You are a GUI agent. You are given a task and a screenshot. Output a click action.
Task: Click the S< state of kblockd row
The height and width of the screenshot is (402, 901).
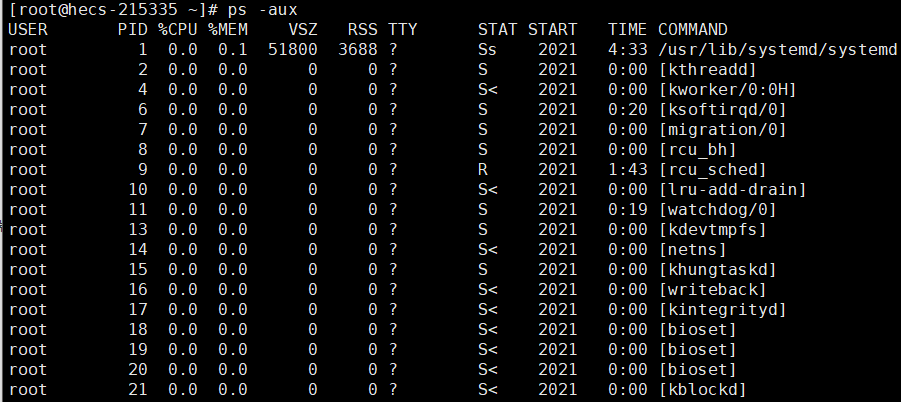487,389
